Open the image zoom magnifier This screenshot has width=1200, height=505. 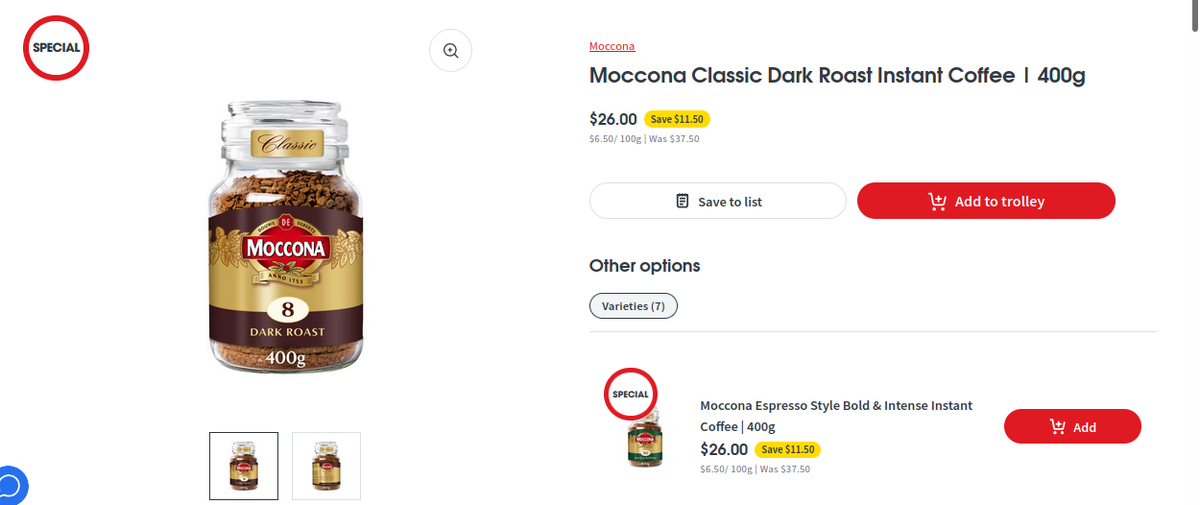[x=450, y=51]
